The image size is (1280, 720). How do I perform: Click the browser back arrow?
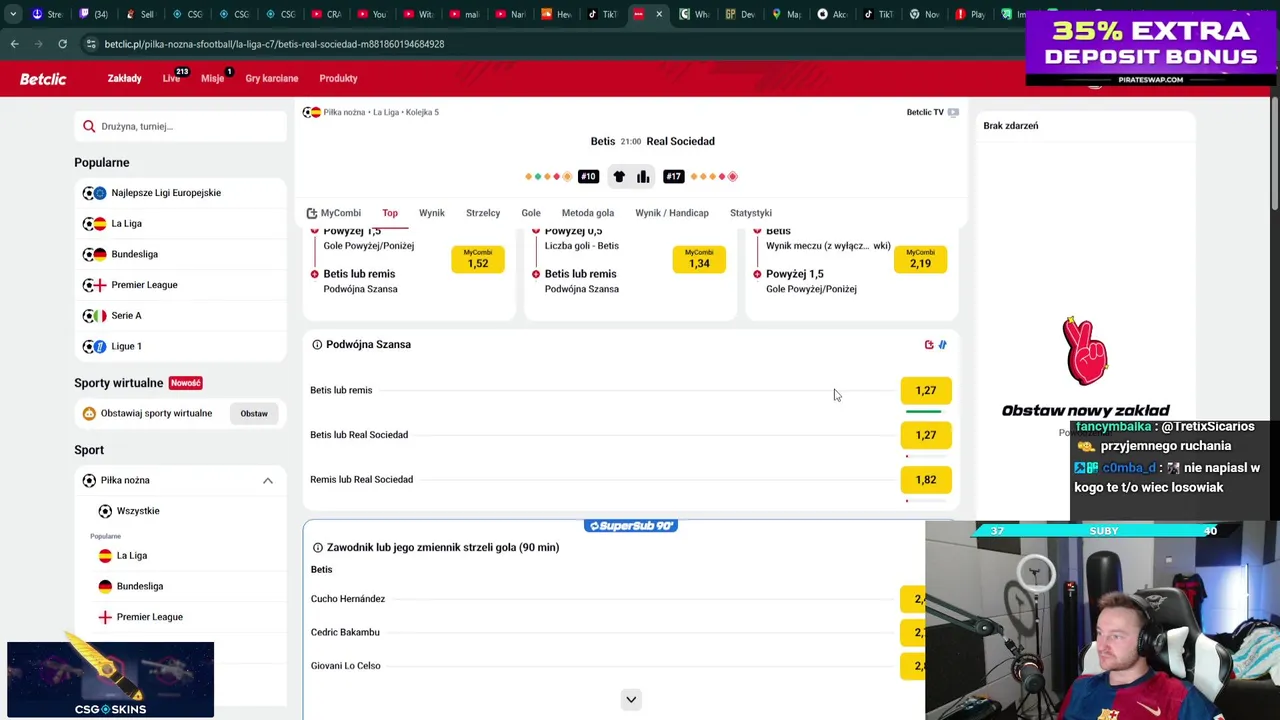(x=14, y=44)
